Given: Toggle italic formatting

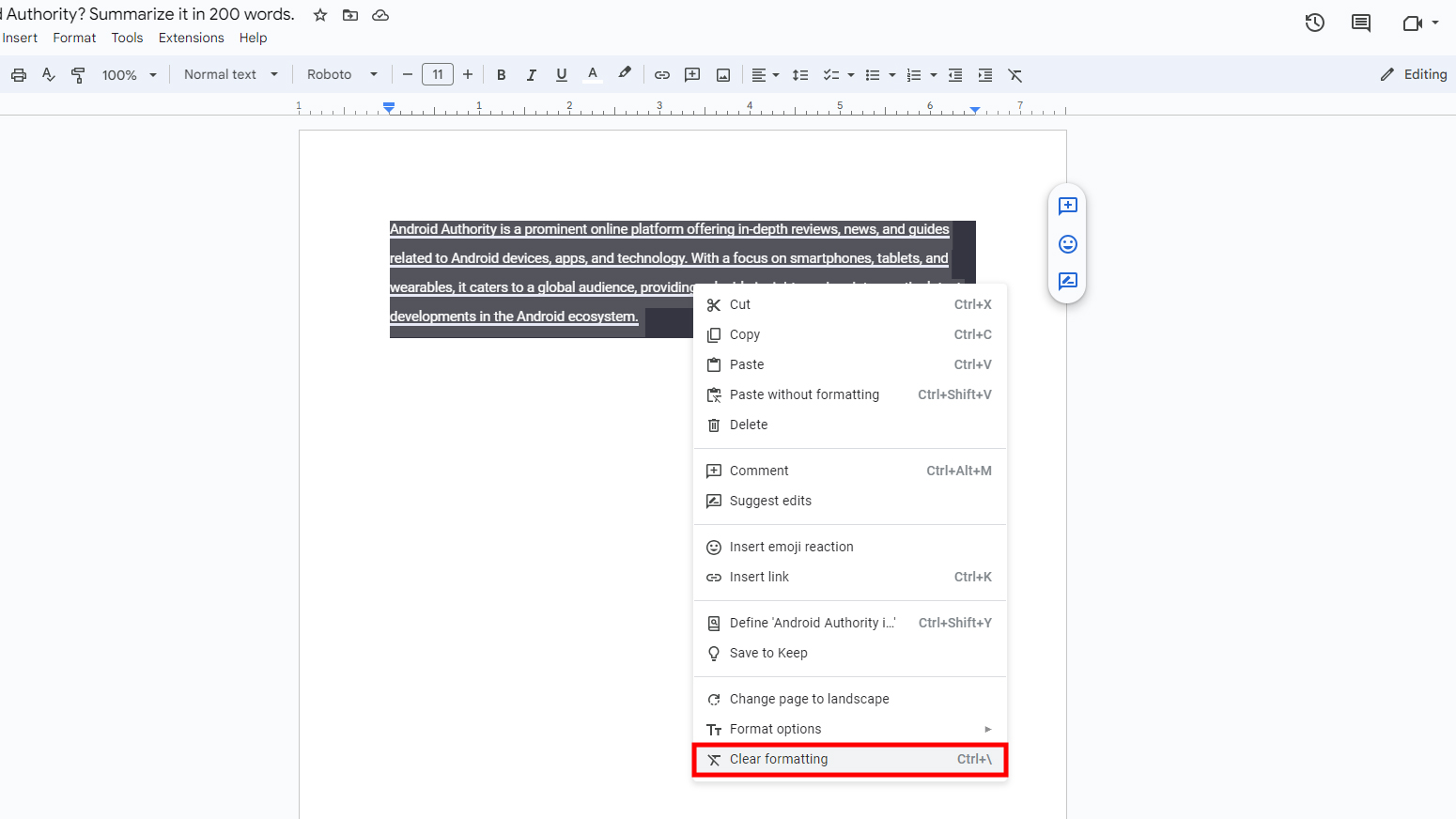Looking at the screenshot, I should 532,75.
